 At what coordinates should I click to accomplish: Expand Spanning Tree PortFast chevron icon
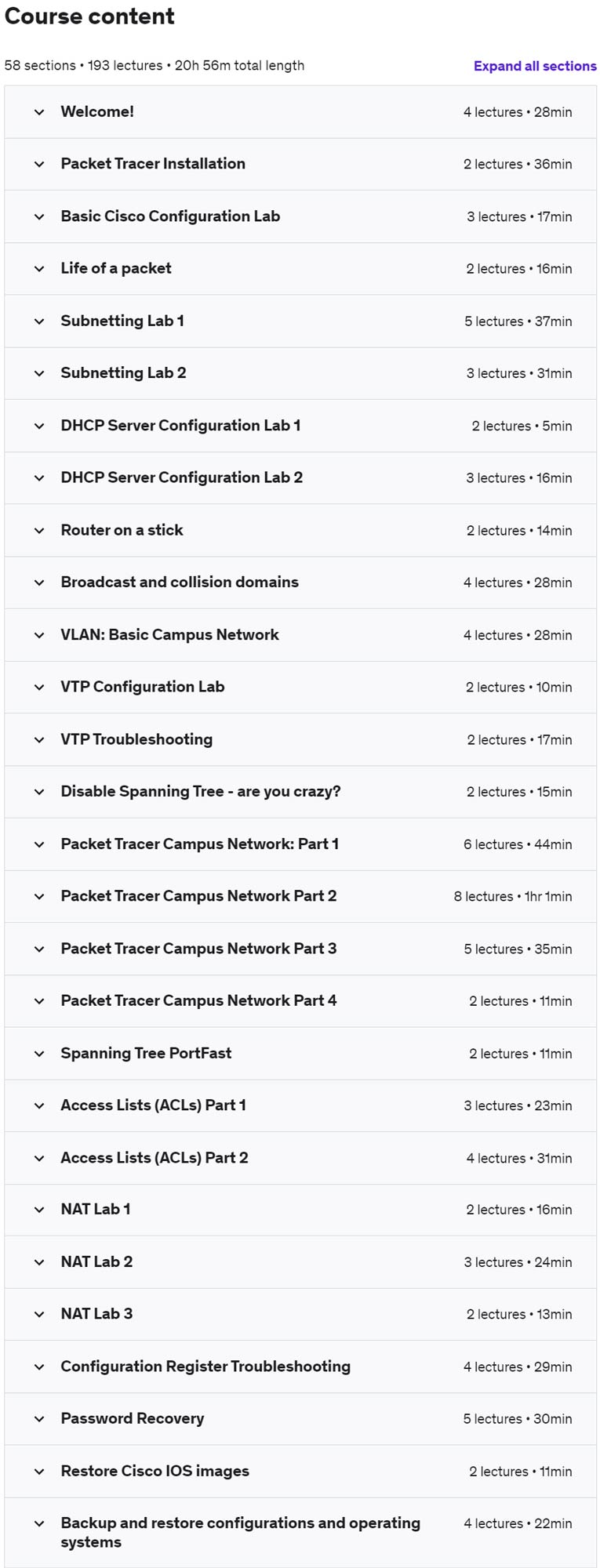(39, 1053)
